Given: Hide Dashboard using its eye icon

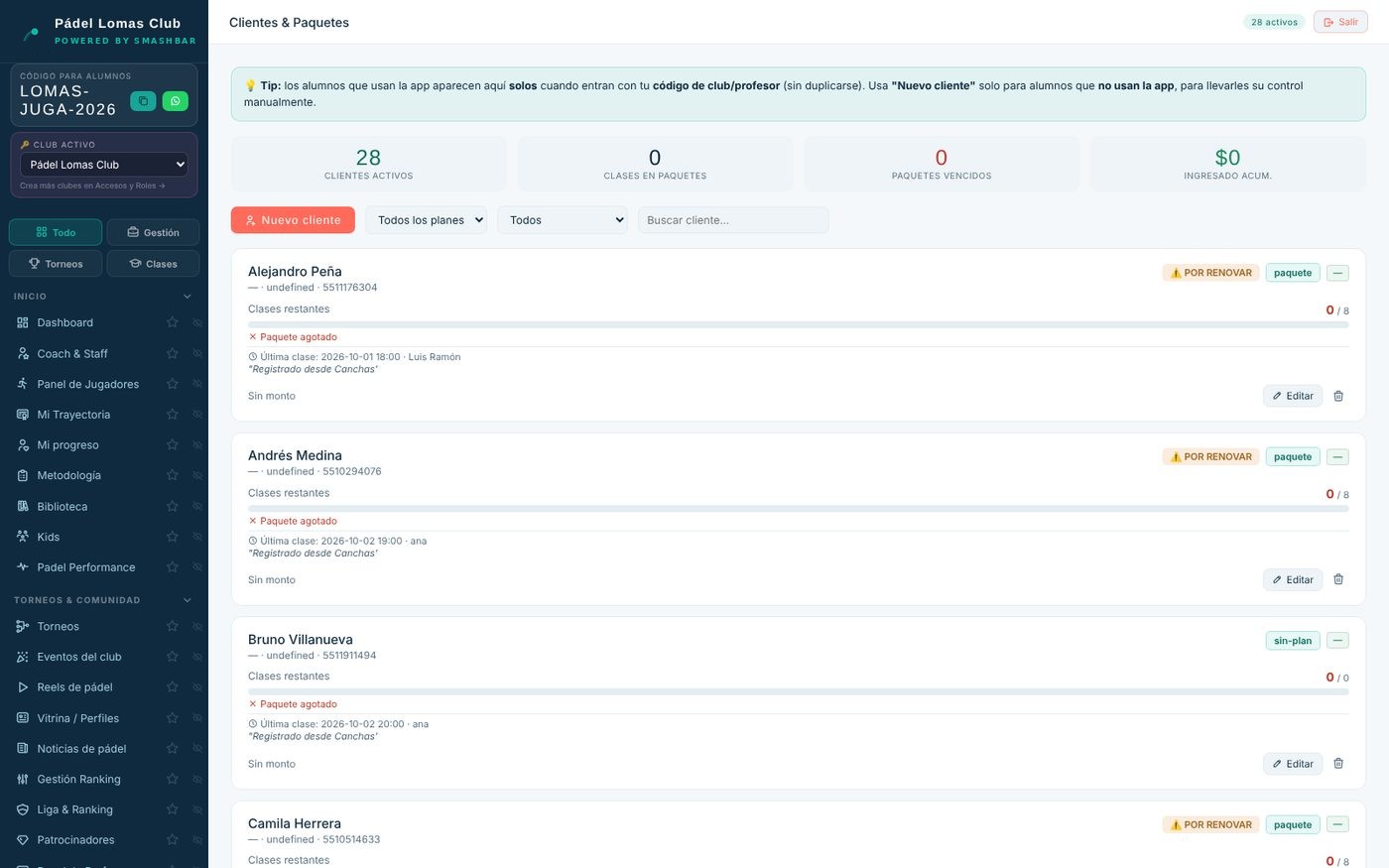Looking at the screenshot, I should point(196,322).
